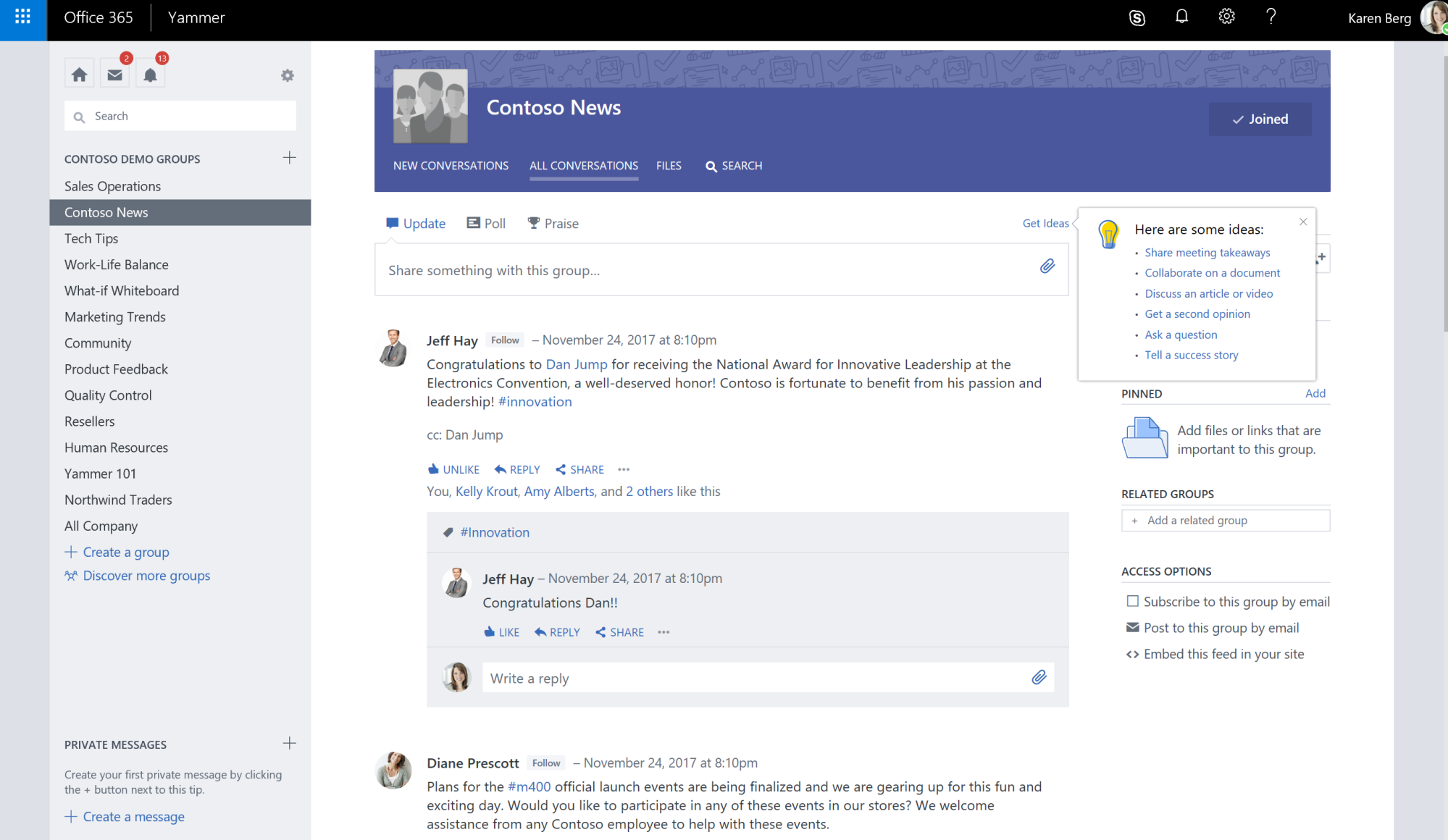Add a pinned file or link
1448x840 pixels.
tap(1315, 393)
